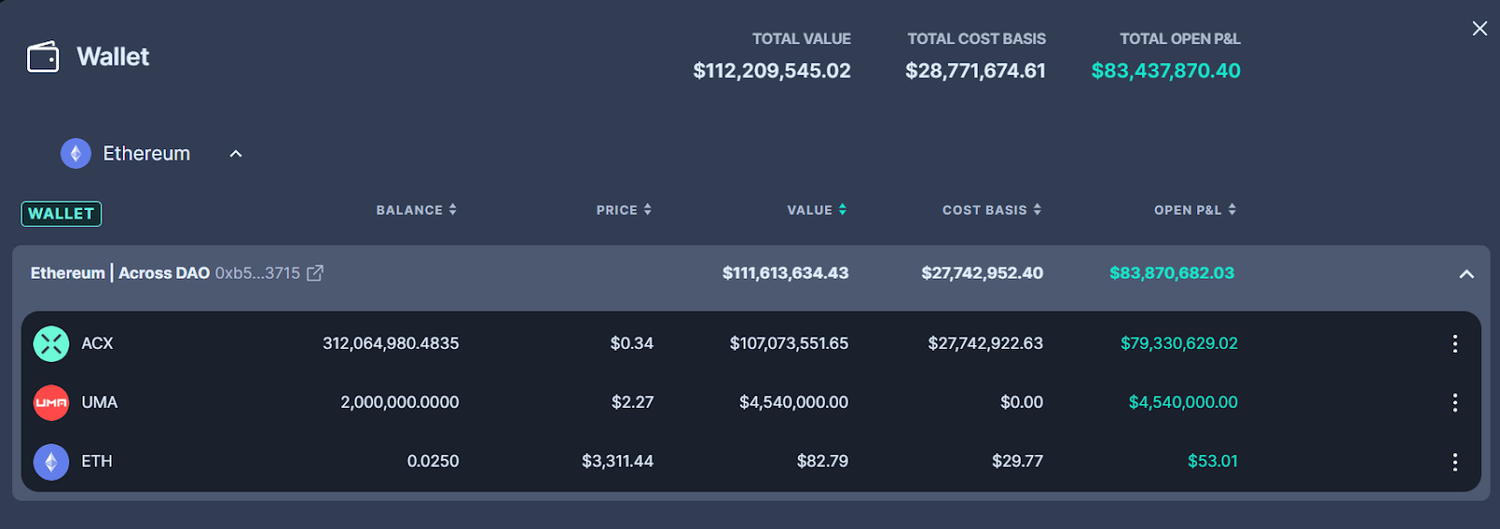Screen dimensions: 1500x529
Task: Click the UMA token icon
Action: click(x=51, y=402)
